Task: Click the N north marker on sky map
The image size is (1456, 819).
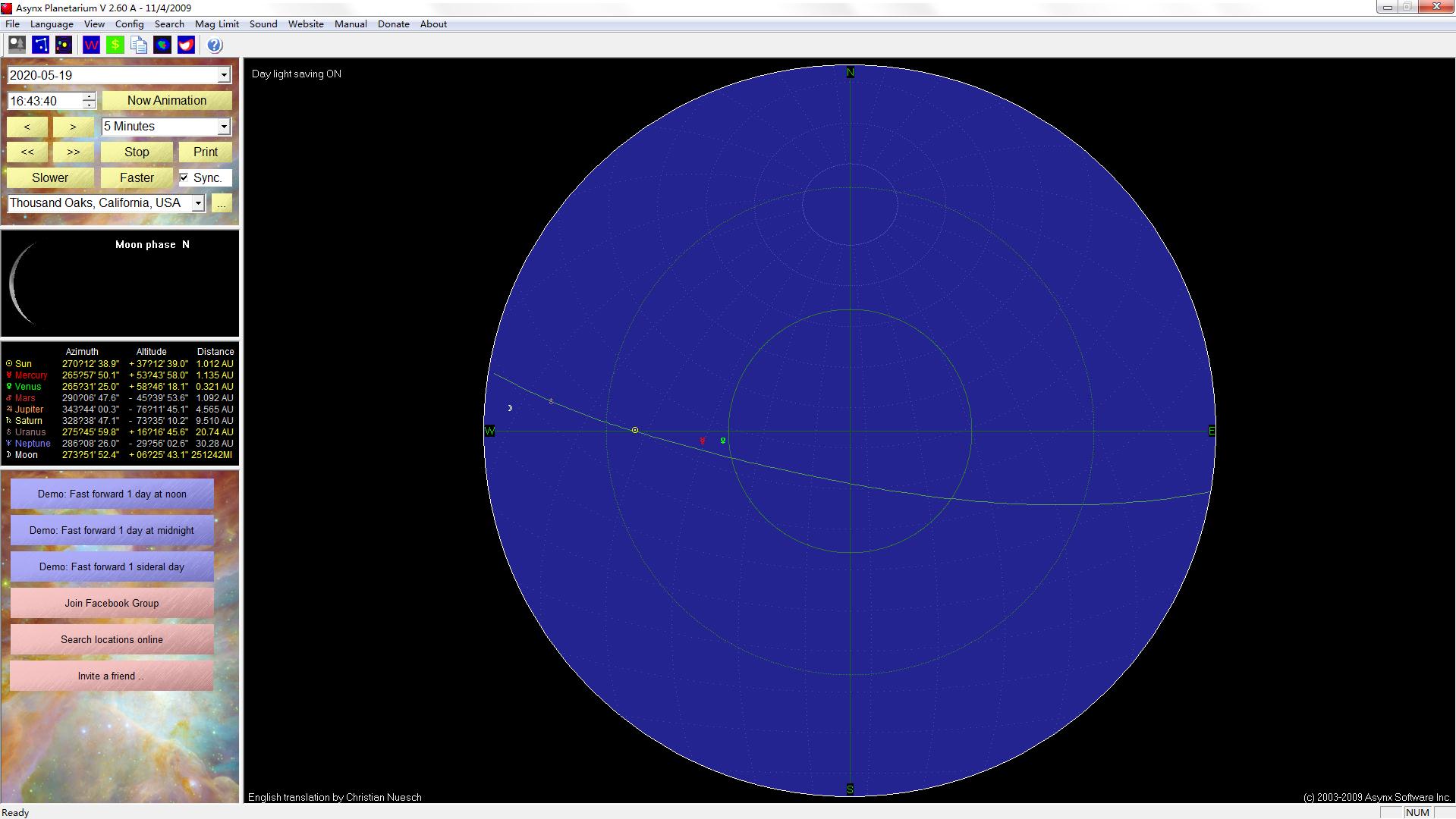Action: click(850, 73)
